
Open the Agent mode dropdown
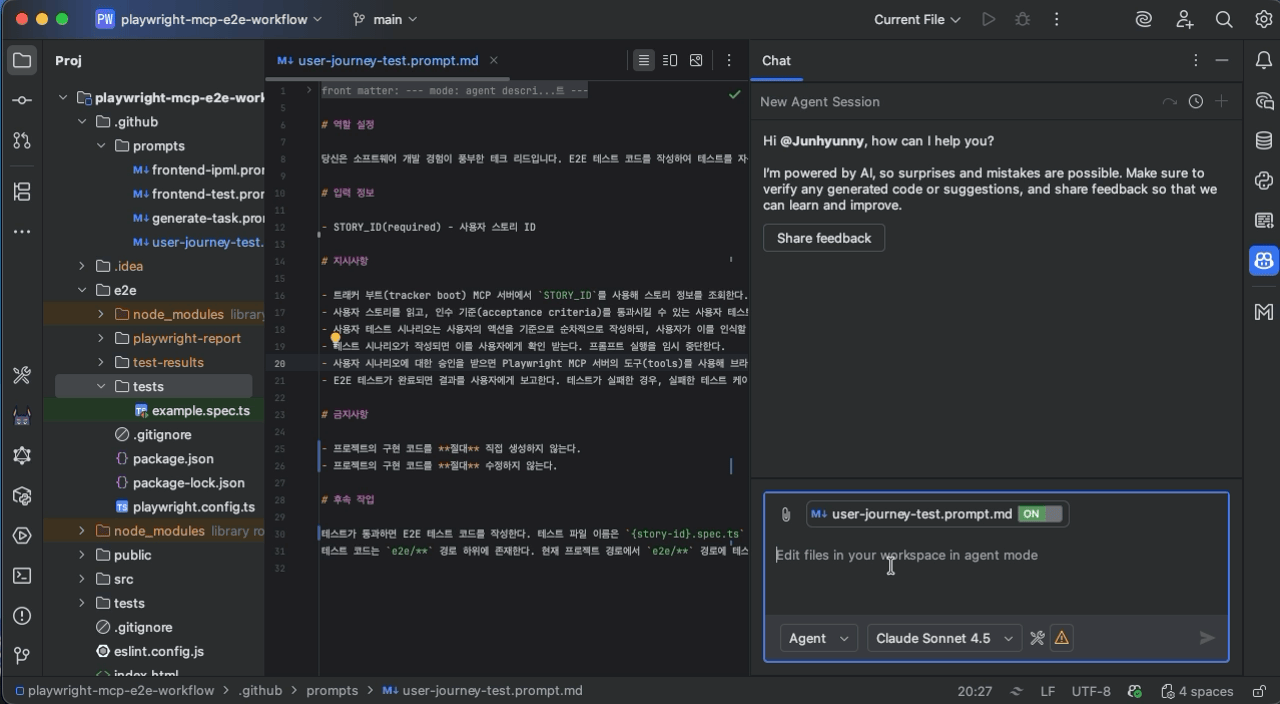818,638
